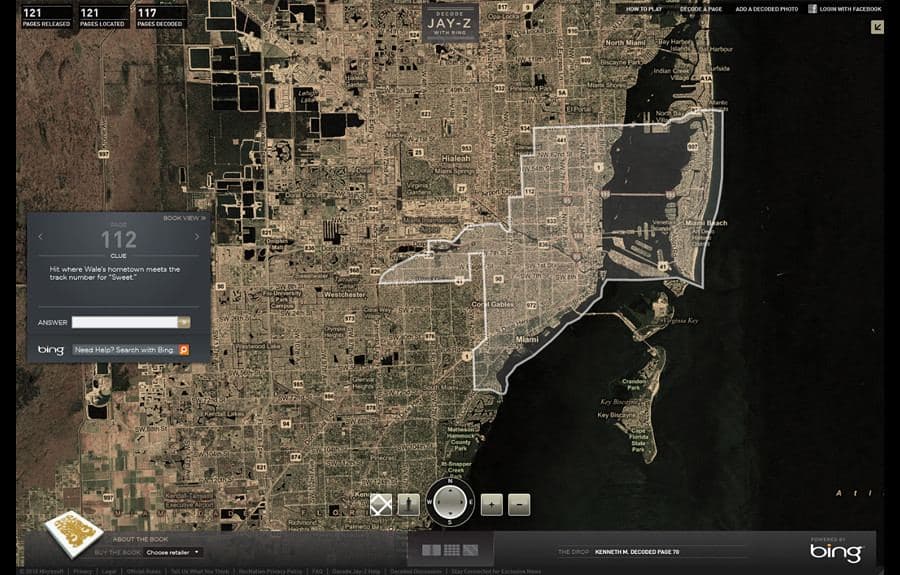
Task: Open Add A Decoded Photo
Action: tap(766, 9)
